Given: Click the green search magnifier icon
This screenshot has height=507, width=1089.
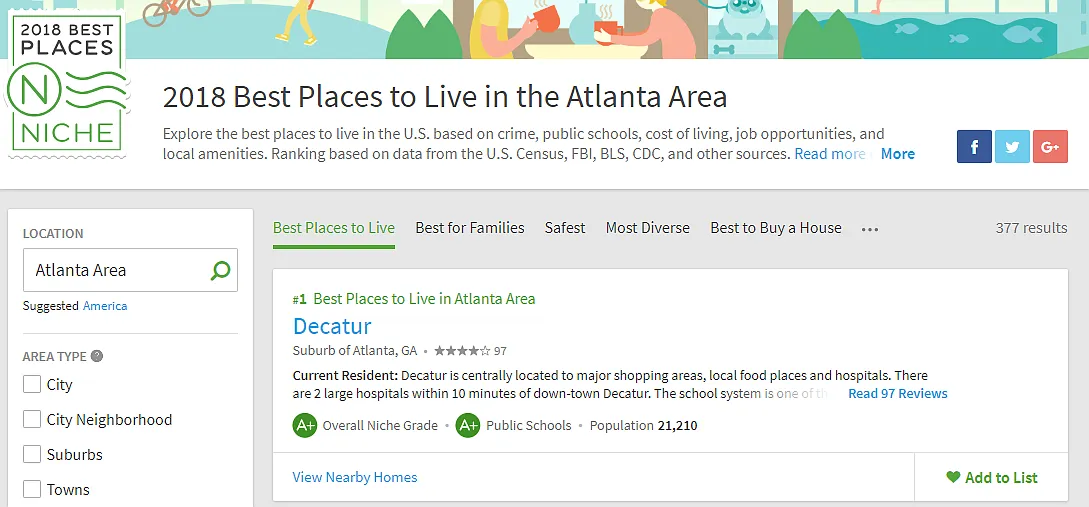Looking at the screenshot, I should (x=220, y=270).
